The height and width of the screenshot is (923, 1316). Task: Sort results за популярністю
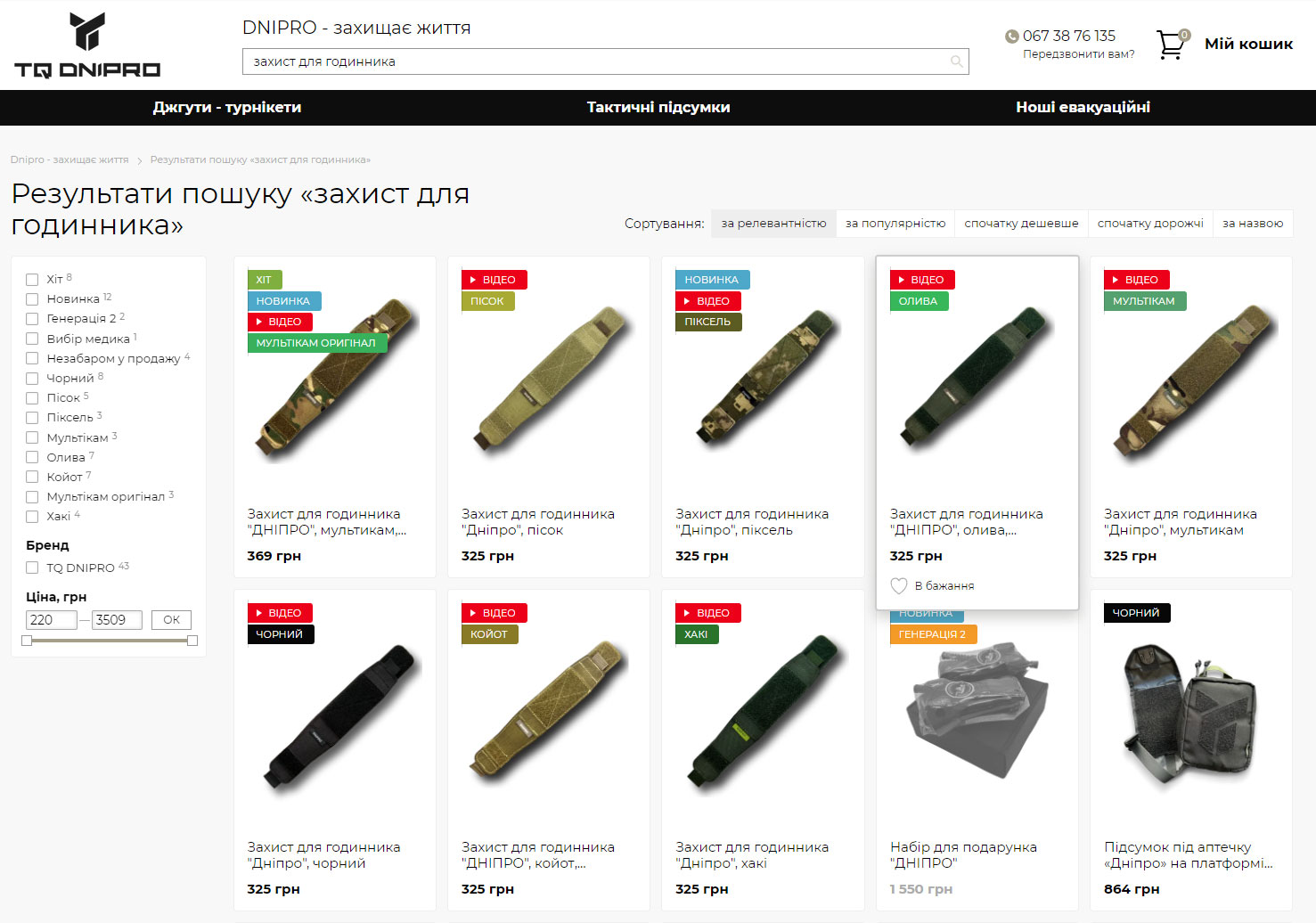click(895, 224)
